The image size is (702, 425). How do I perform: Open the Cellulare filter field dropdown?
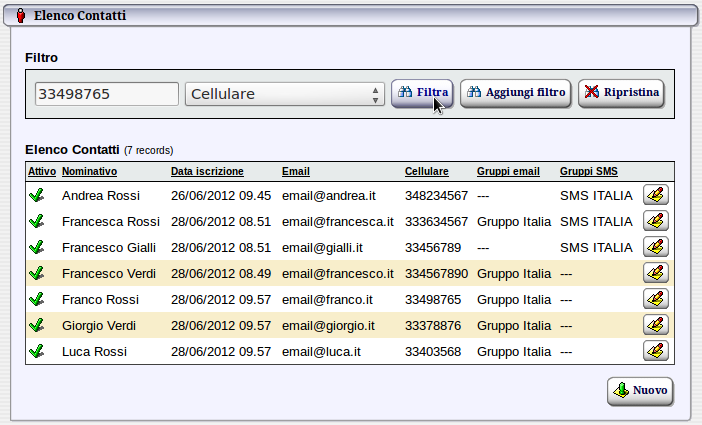point(285,94)
